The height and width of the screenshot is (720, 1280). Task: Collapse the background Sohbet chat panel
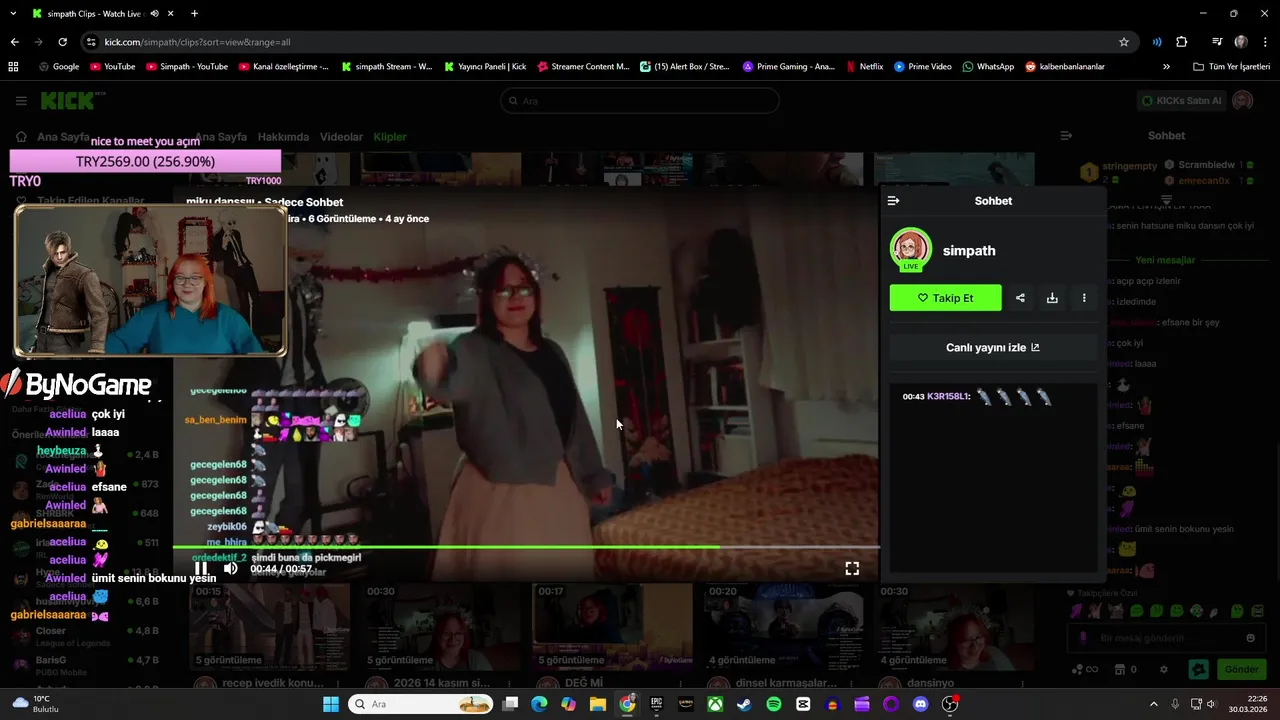point(1066,136)
